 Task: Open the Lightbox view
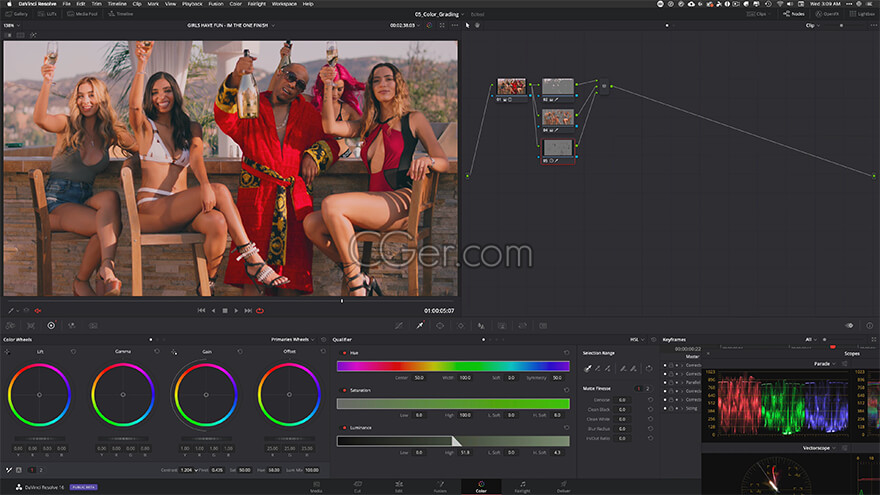click(862, 14)
